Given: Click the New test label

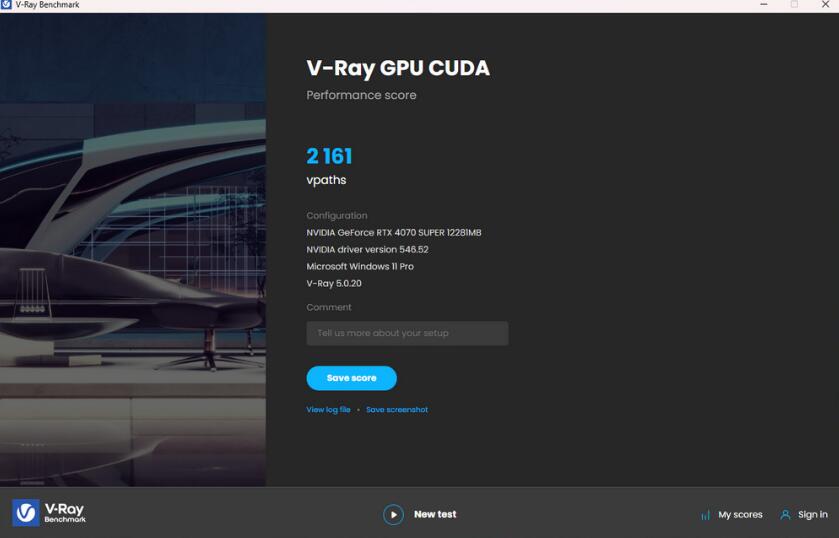Looking at the screenshot, I should click(435, 514).
